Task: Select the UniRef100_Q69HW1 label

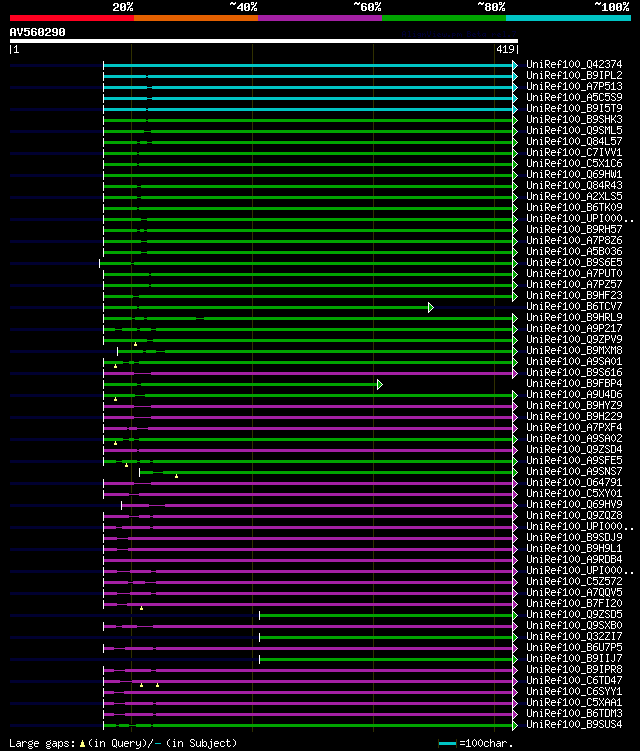Action: pos(574,174)
